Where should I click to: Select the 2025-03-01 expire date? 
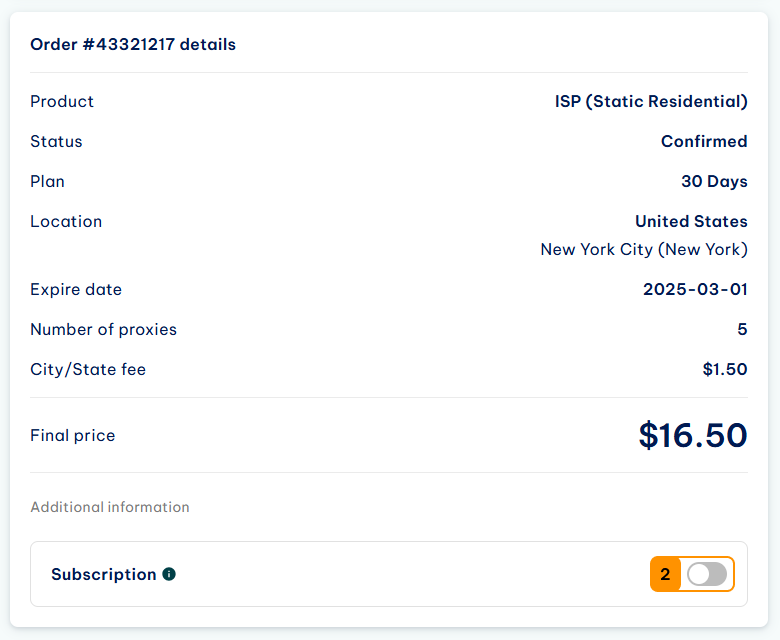[695, 289]
